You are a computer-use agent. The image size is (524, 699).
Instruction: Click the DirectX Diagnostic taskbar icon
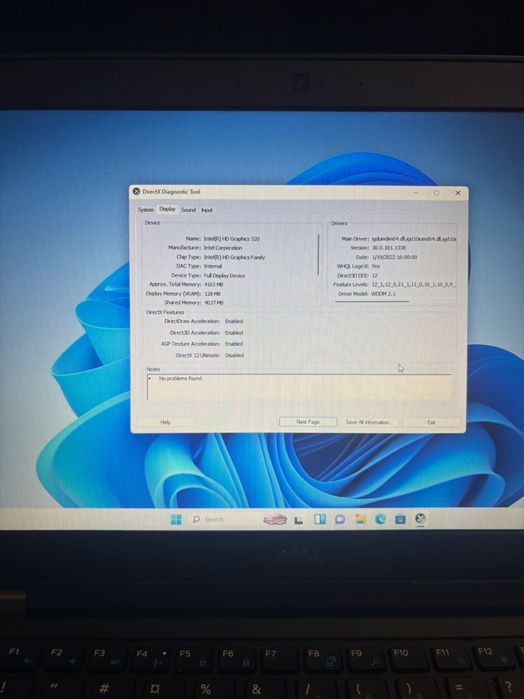[421, 518]
